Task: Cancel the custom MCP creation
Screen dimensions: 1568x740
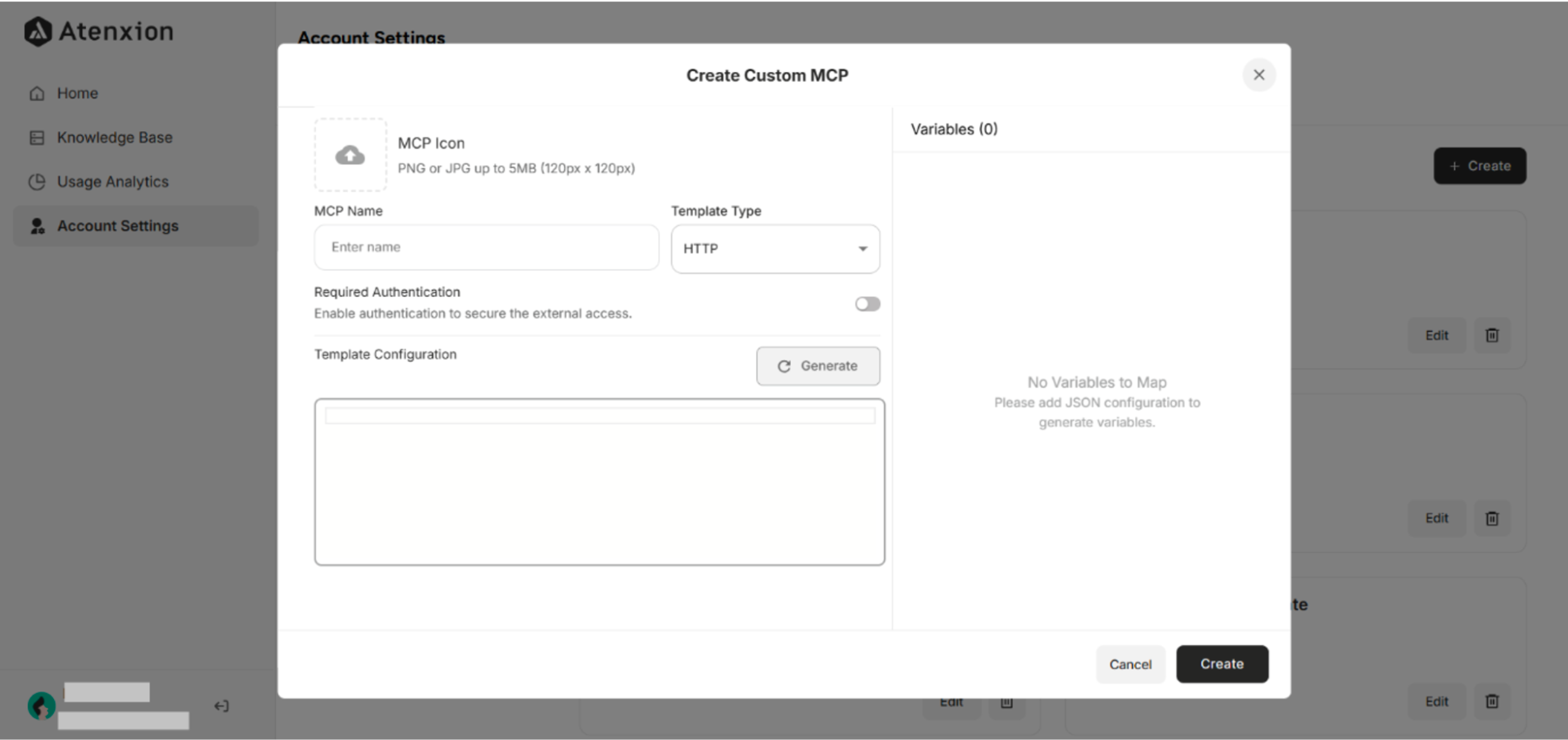Action: click(1130, 664)
